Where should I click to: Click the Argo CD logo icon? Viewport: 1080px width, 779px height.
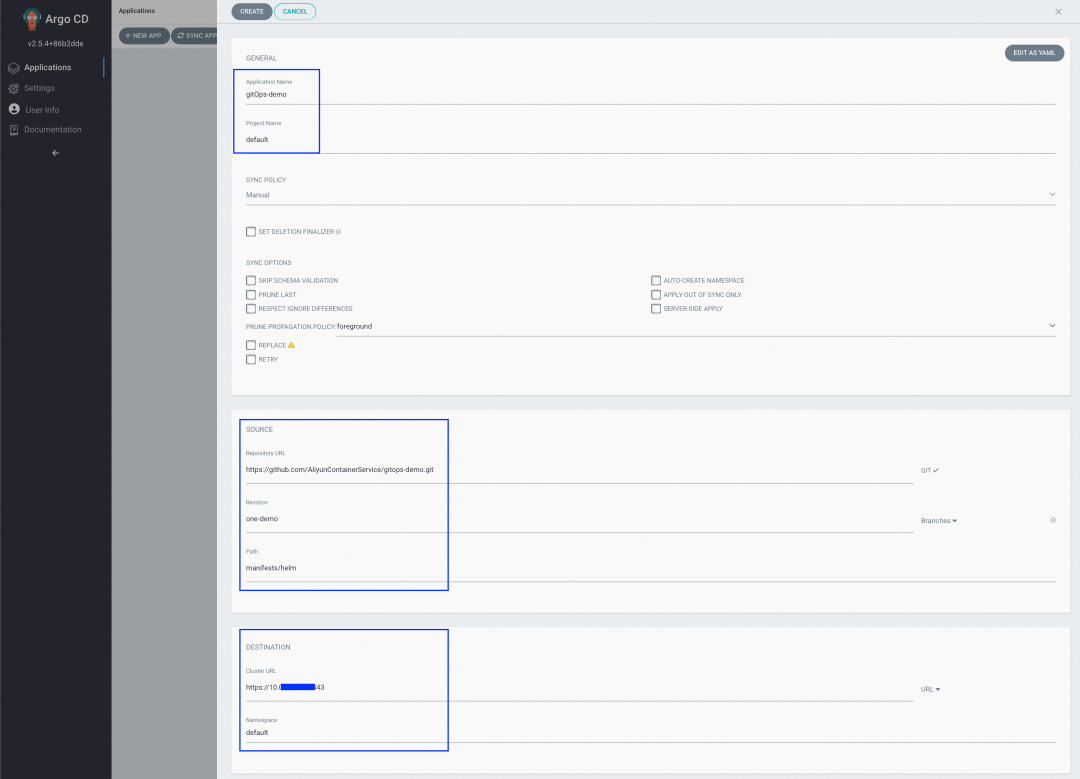[x=32, y=19]
